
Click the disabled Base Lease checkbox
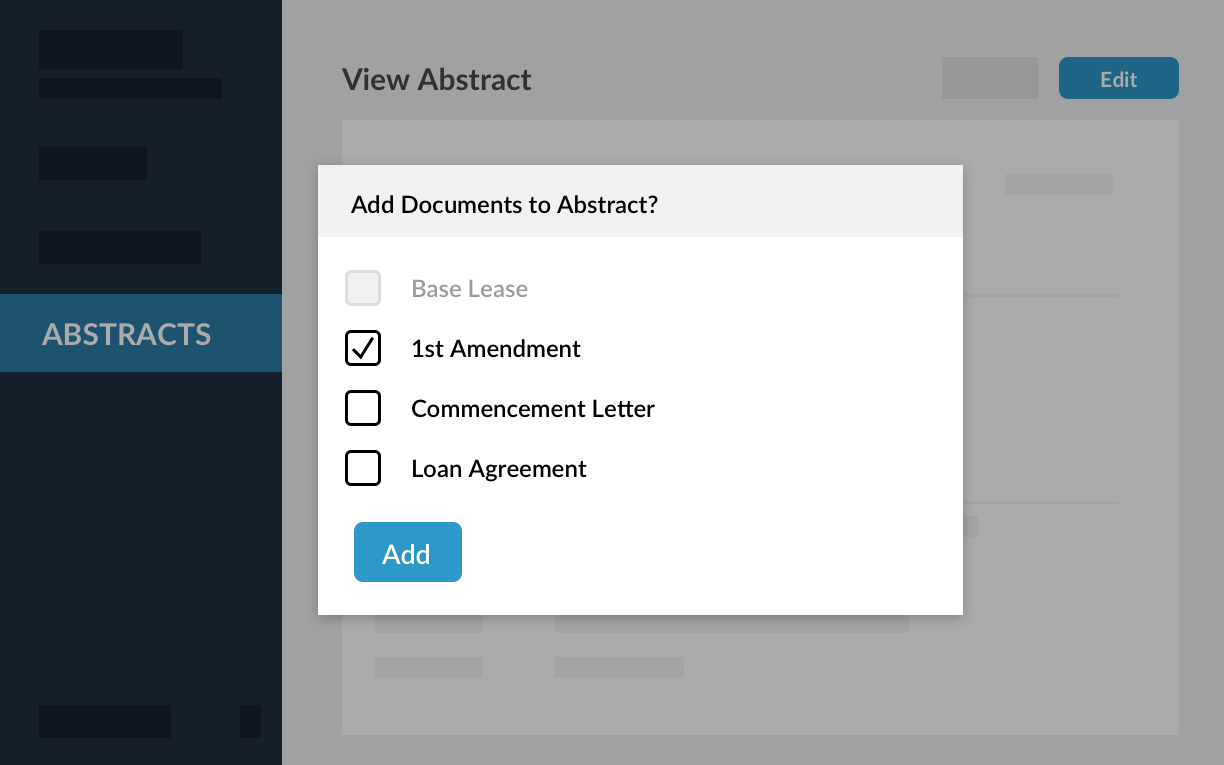pyautogui.click(x=363, y=288)
